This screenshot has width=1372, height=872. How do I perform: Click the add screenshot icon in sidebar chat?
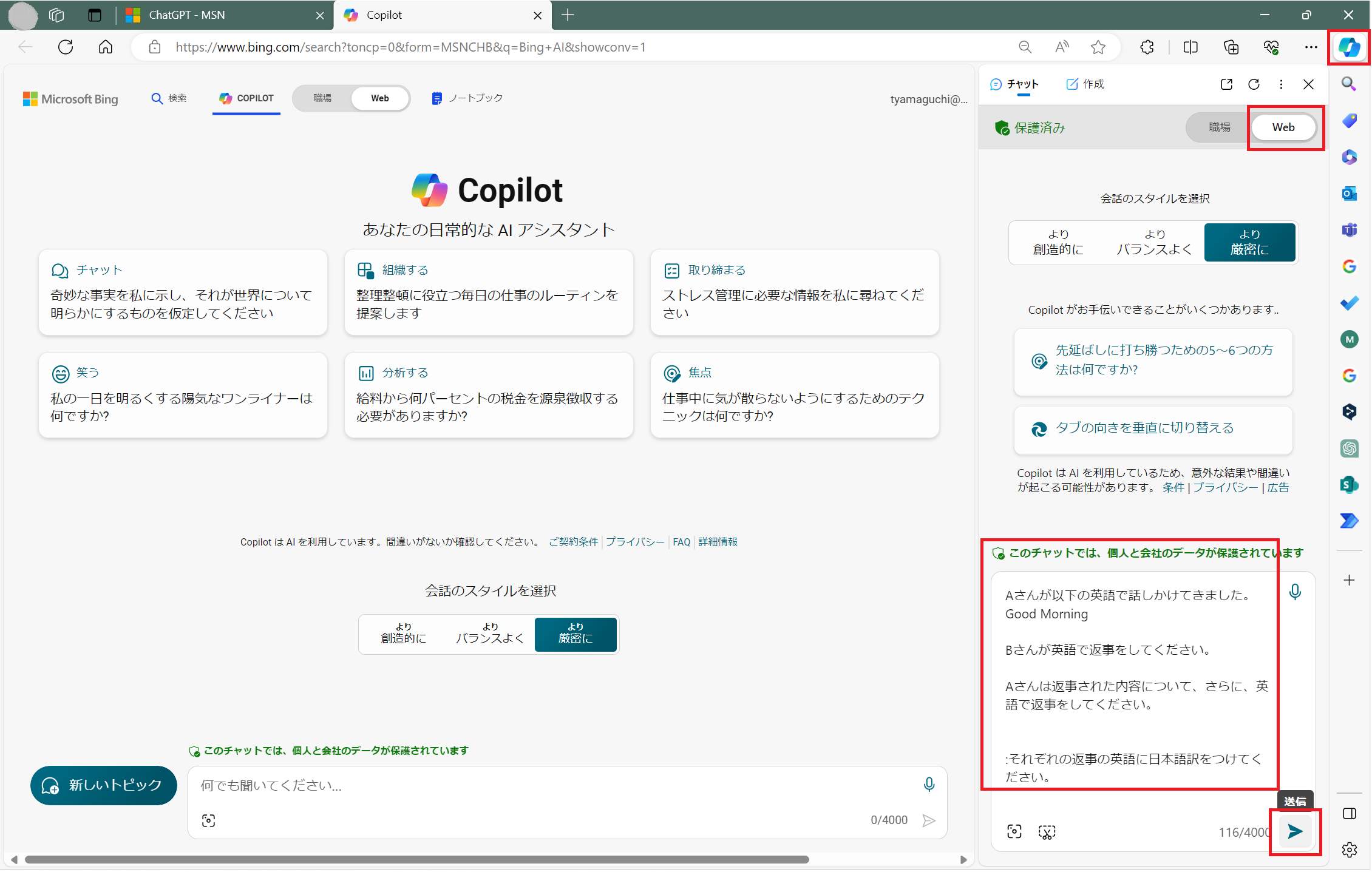[1047, 831]
